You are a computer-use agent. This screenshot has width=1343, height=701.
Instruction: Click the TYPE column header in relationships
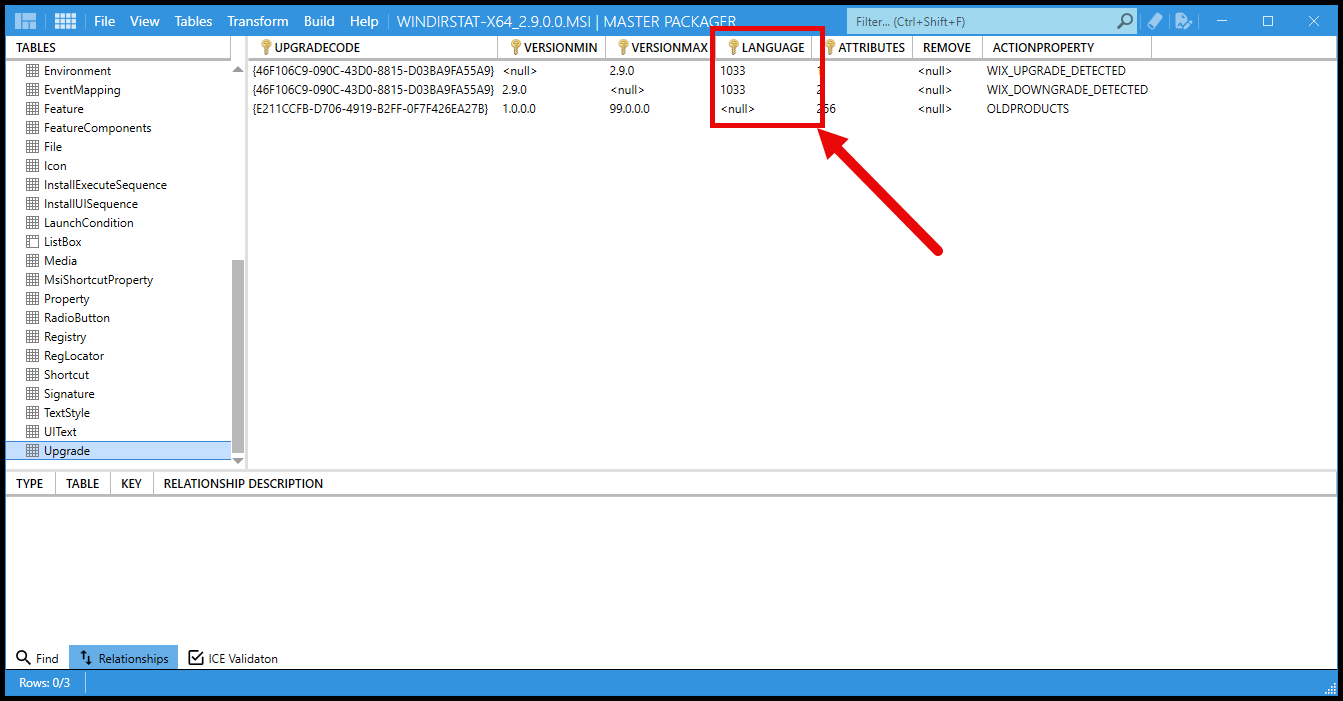pos(30,483)
